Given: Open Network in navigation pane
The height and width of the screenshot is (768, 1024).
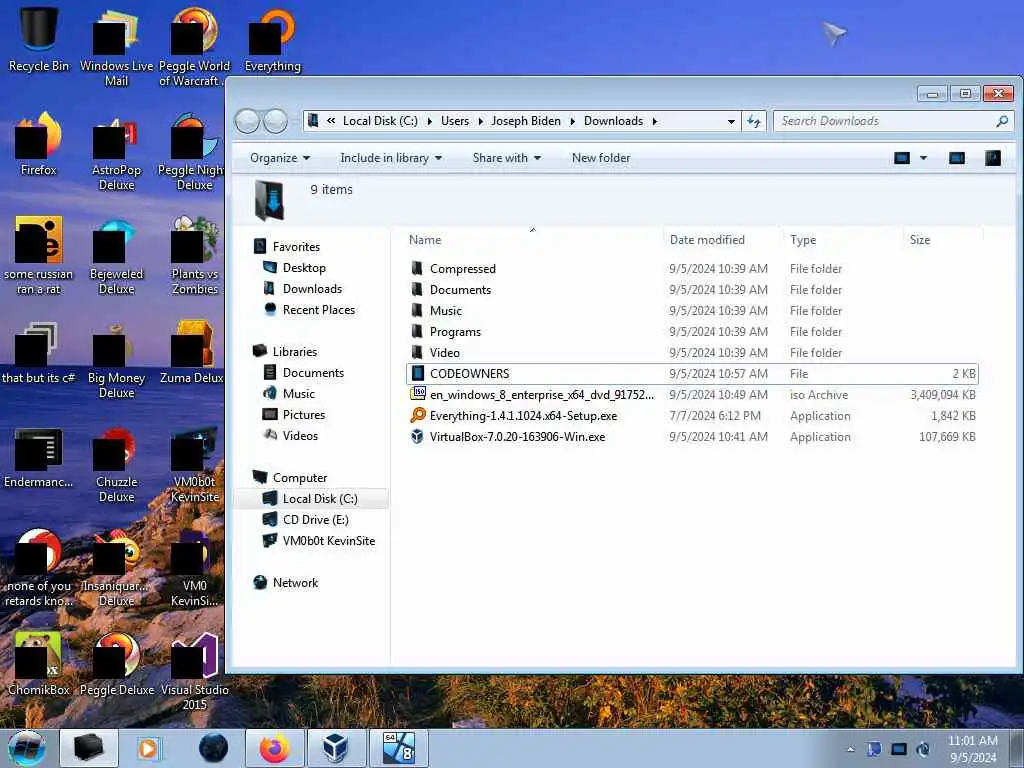Looking at the screenshot, I should tap(286, 583).
